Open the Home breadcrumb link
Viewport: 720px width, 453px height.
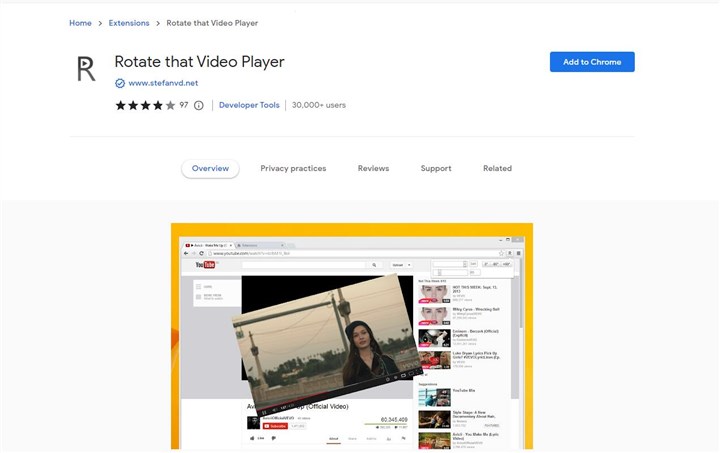pos(80,23)
